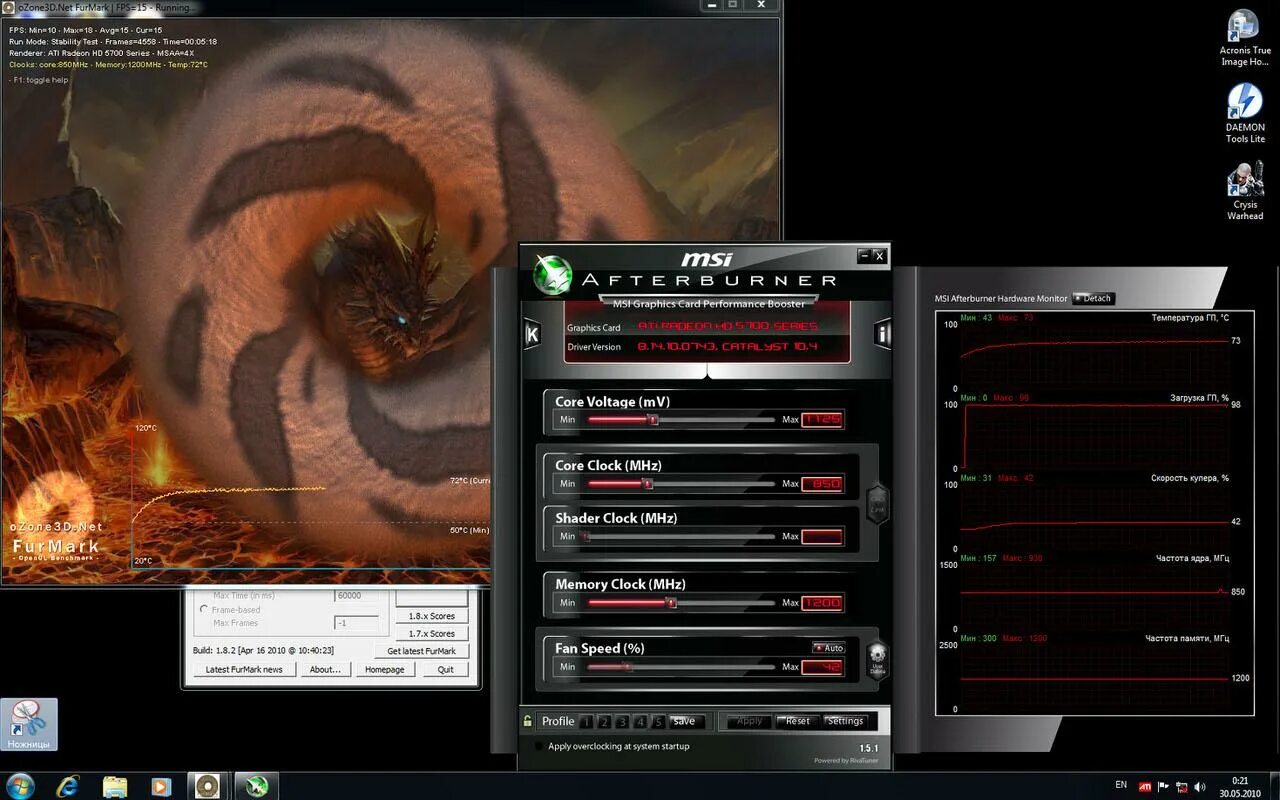The image size is (1280, 800).
Task: Switch to FurMark taskbar button
Action: [x=207, y=785]
